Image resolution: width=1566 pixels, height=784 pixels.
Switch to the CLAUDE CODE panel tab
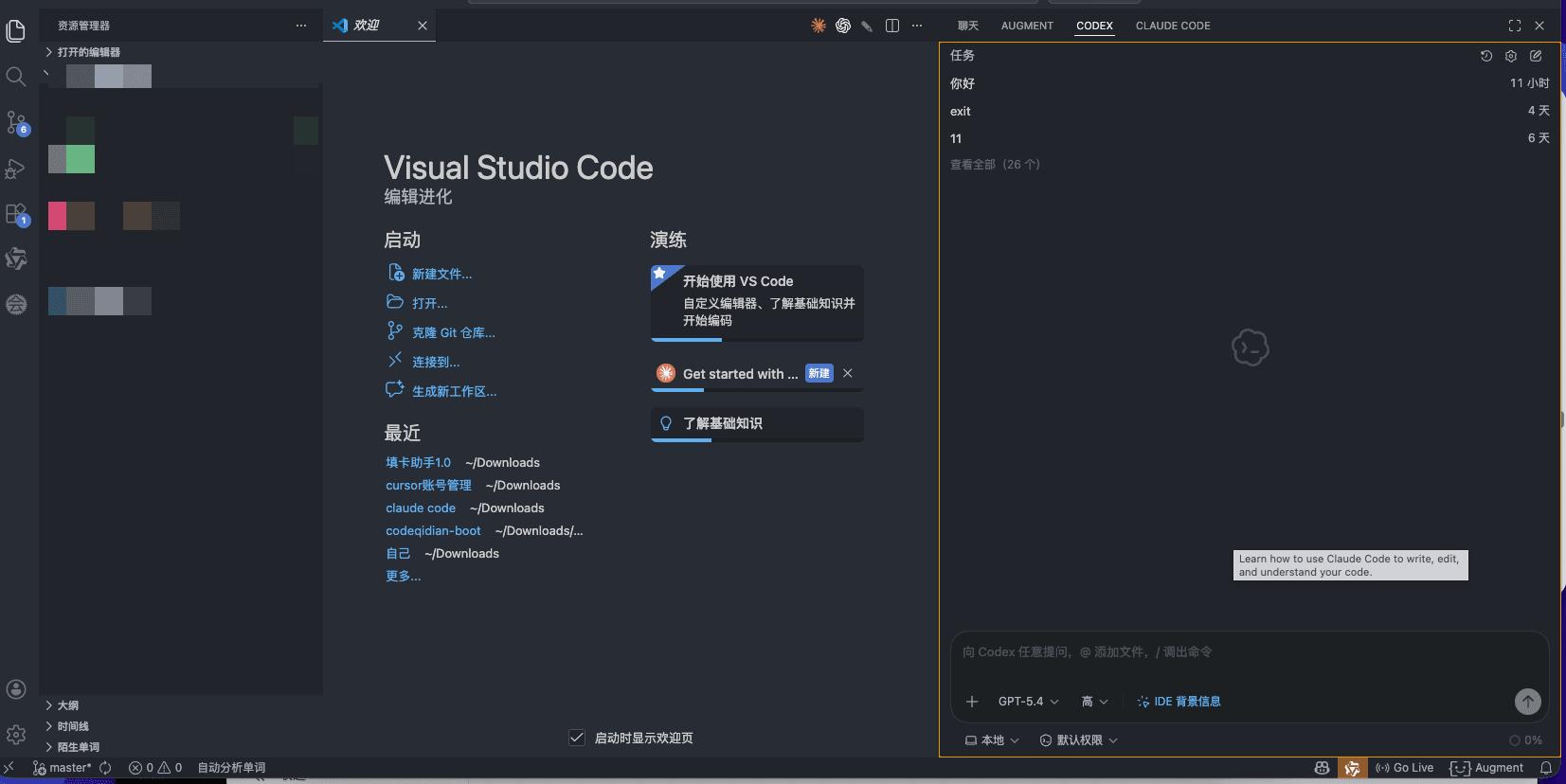1173,26
